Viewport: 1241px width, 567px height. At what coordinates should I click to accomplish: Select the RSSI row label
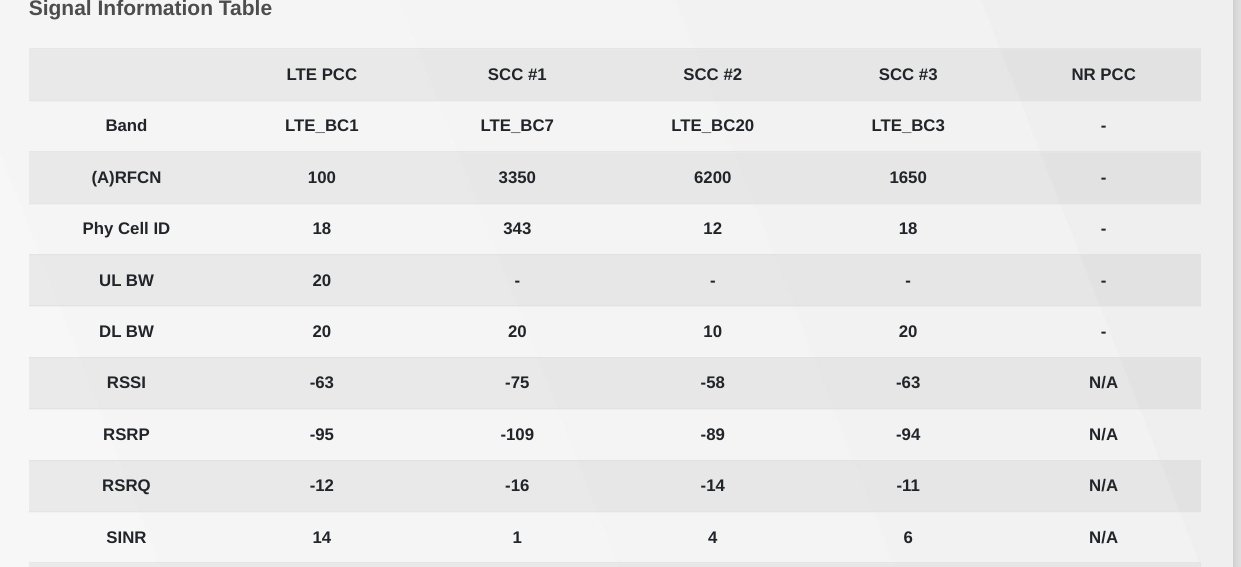click(x=126, y=383)
